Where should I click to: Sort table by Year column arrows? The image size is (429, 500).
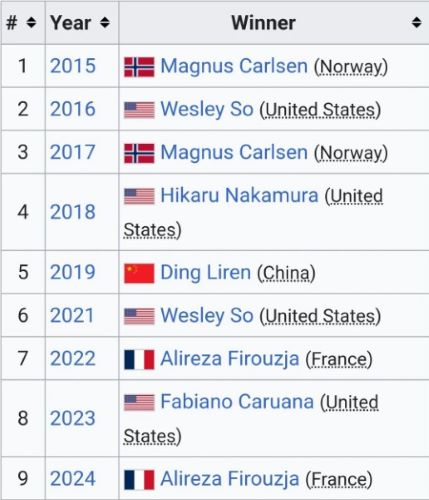tap(105, 23)
